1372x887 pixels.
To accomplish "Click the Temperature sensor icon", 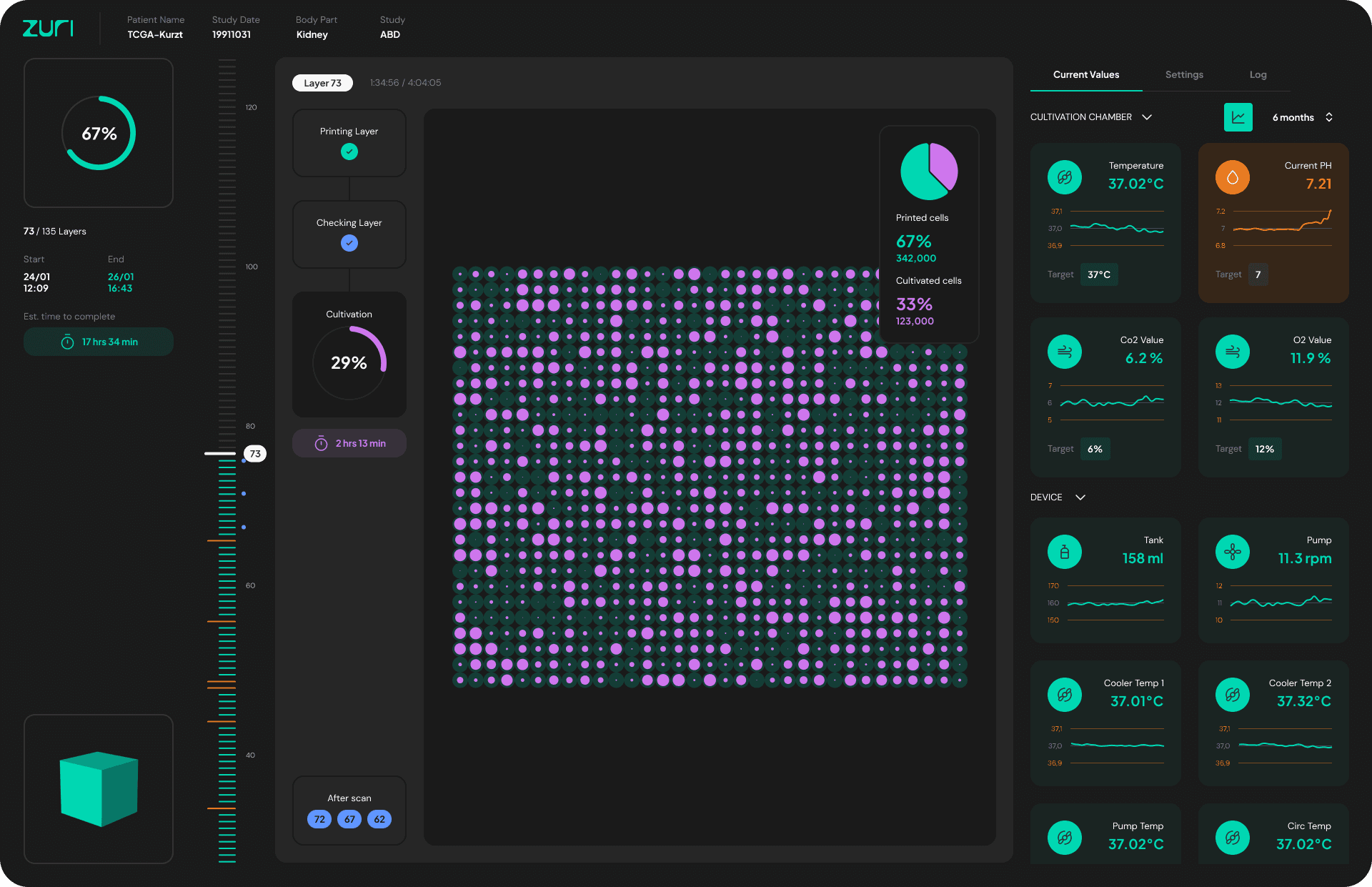I will pos(1064,177).
